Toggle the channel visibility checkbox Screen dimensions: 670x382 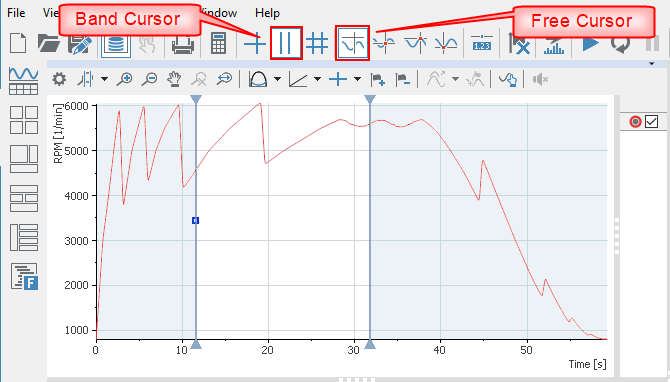pos(651,122)
